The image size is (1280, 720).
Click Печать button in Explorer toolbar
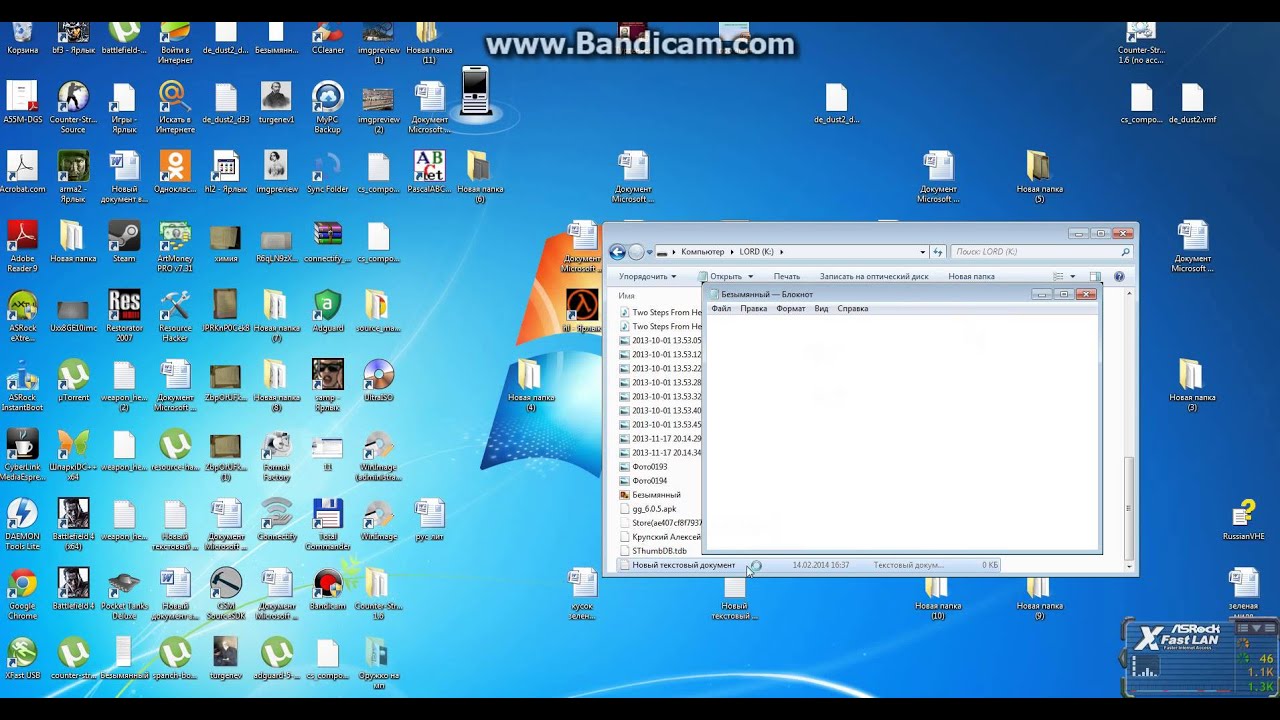[786, 277]
